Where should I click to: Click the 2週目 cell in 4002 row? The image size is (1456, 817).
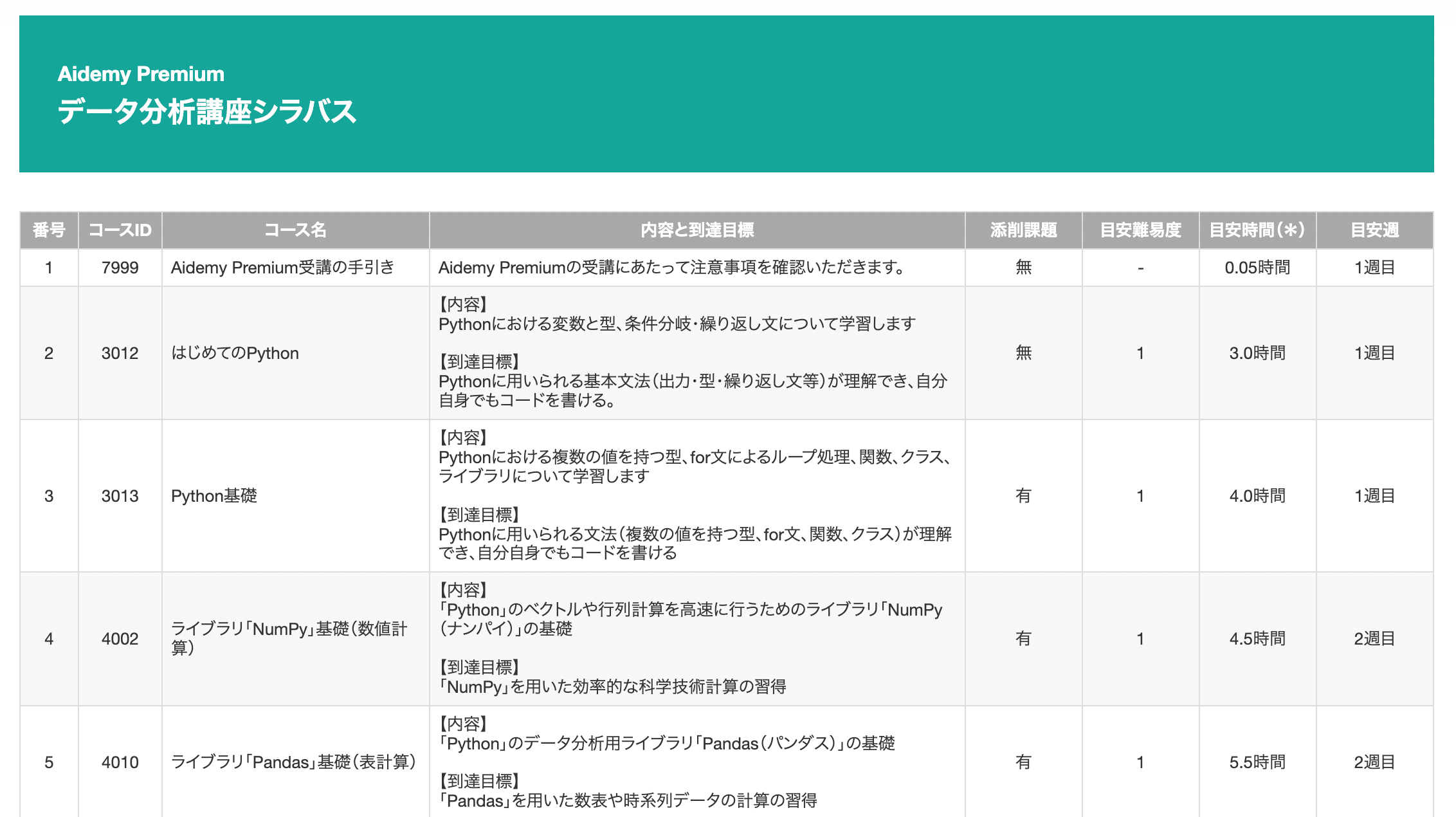pos(1374,639)
